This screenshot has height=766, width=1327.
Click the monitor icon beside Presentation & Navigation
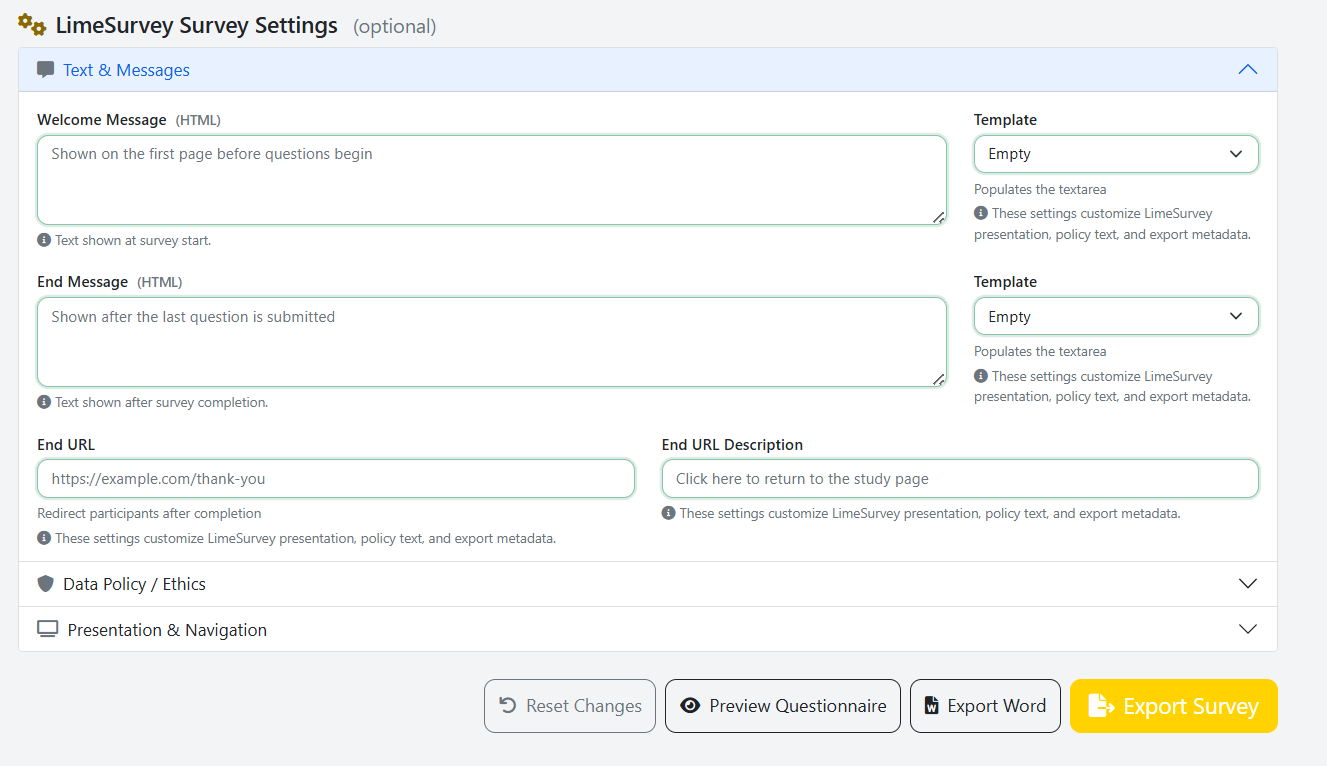click(48, 629)
